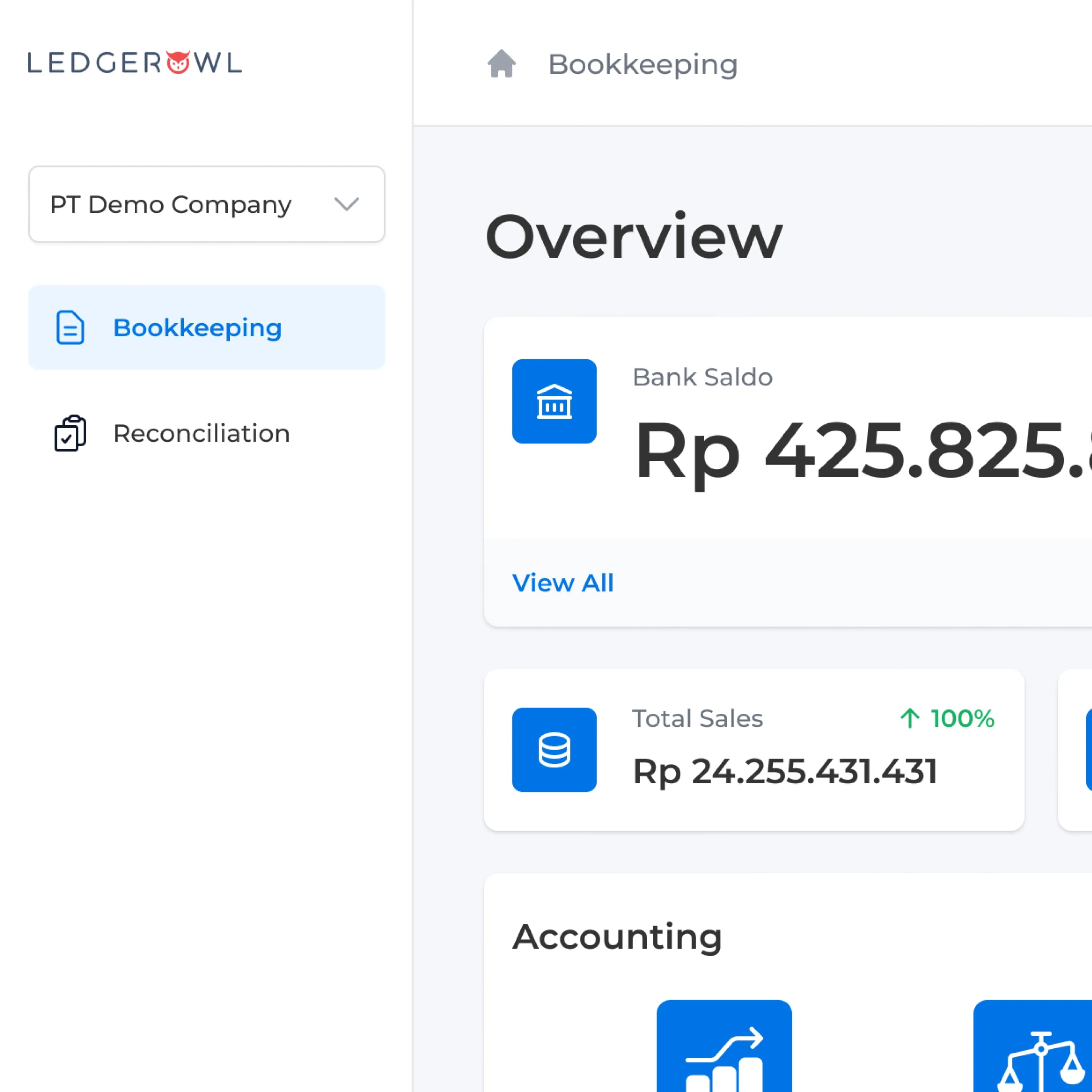This screenshot has width=1092, height=1092.
Task: Click the company selector chevron arrow
Action: (347, 204)
